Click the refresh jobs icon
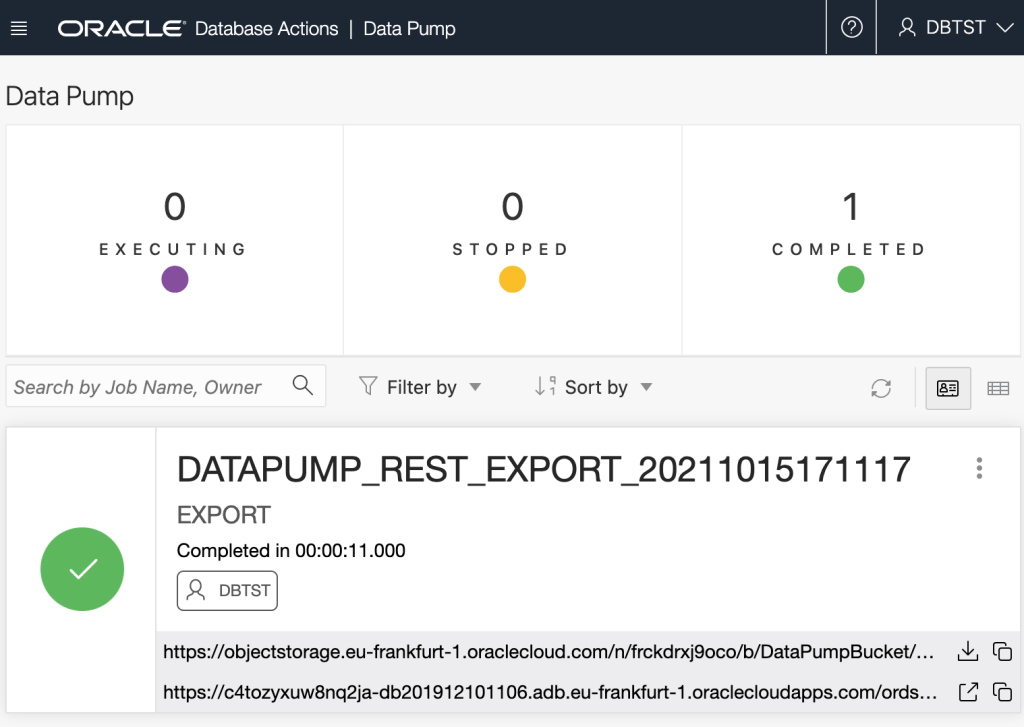This screenshot has width=1024, height=727. (x=881, y=388)
